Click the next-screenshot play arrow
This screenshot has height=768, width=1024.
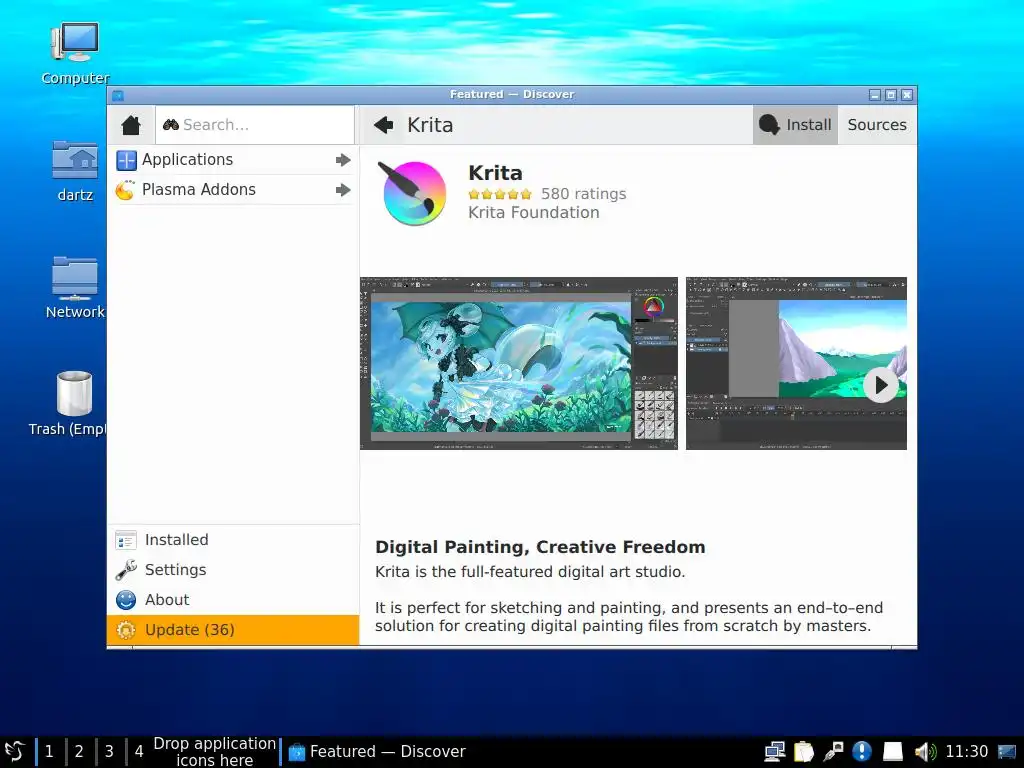880,385
